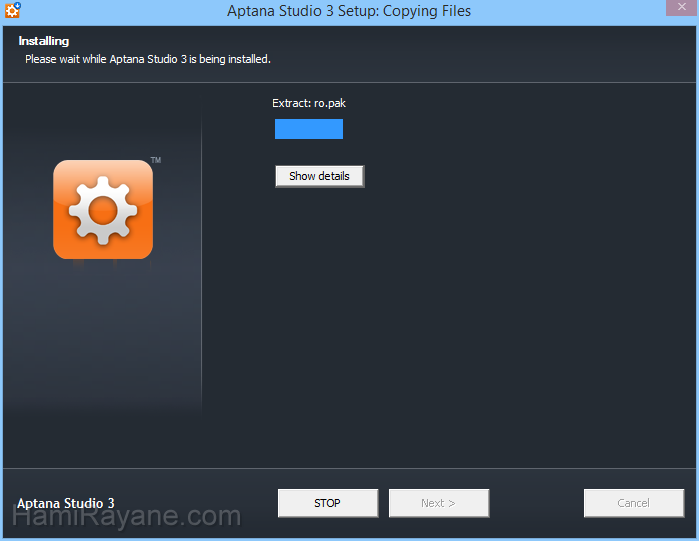Click 'Please wait while Aptana Studio 3' message
699x541 pixels.
pyautogui.click(x=148, y=59)
